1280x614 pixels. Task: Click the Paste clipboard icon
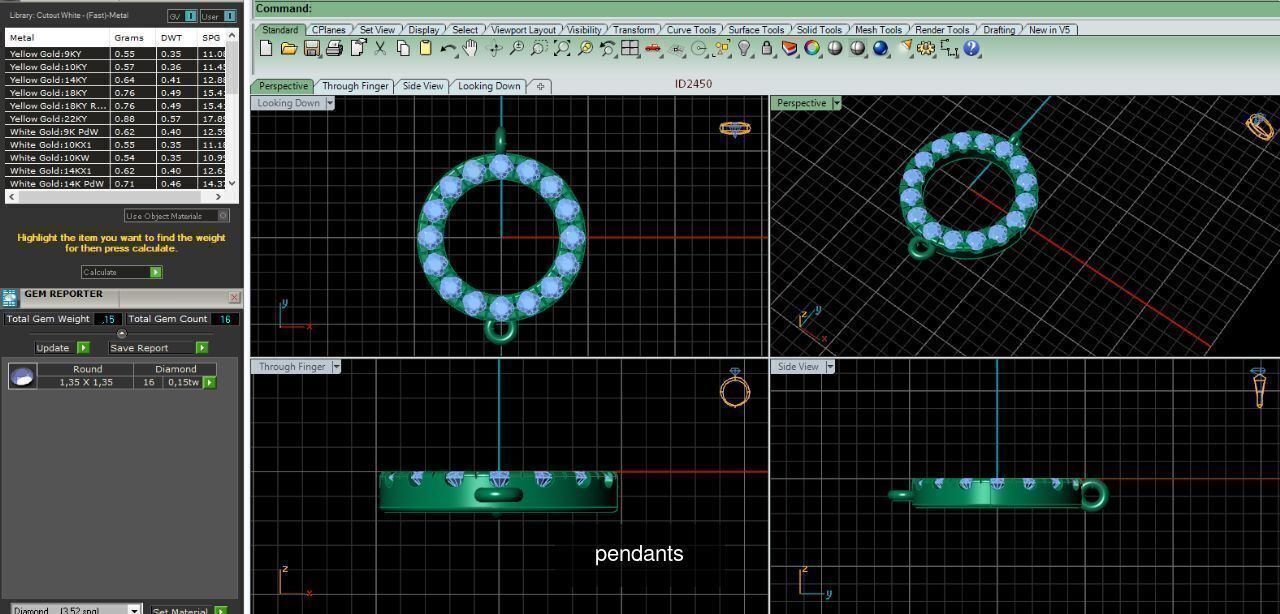coord(425,48)
